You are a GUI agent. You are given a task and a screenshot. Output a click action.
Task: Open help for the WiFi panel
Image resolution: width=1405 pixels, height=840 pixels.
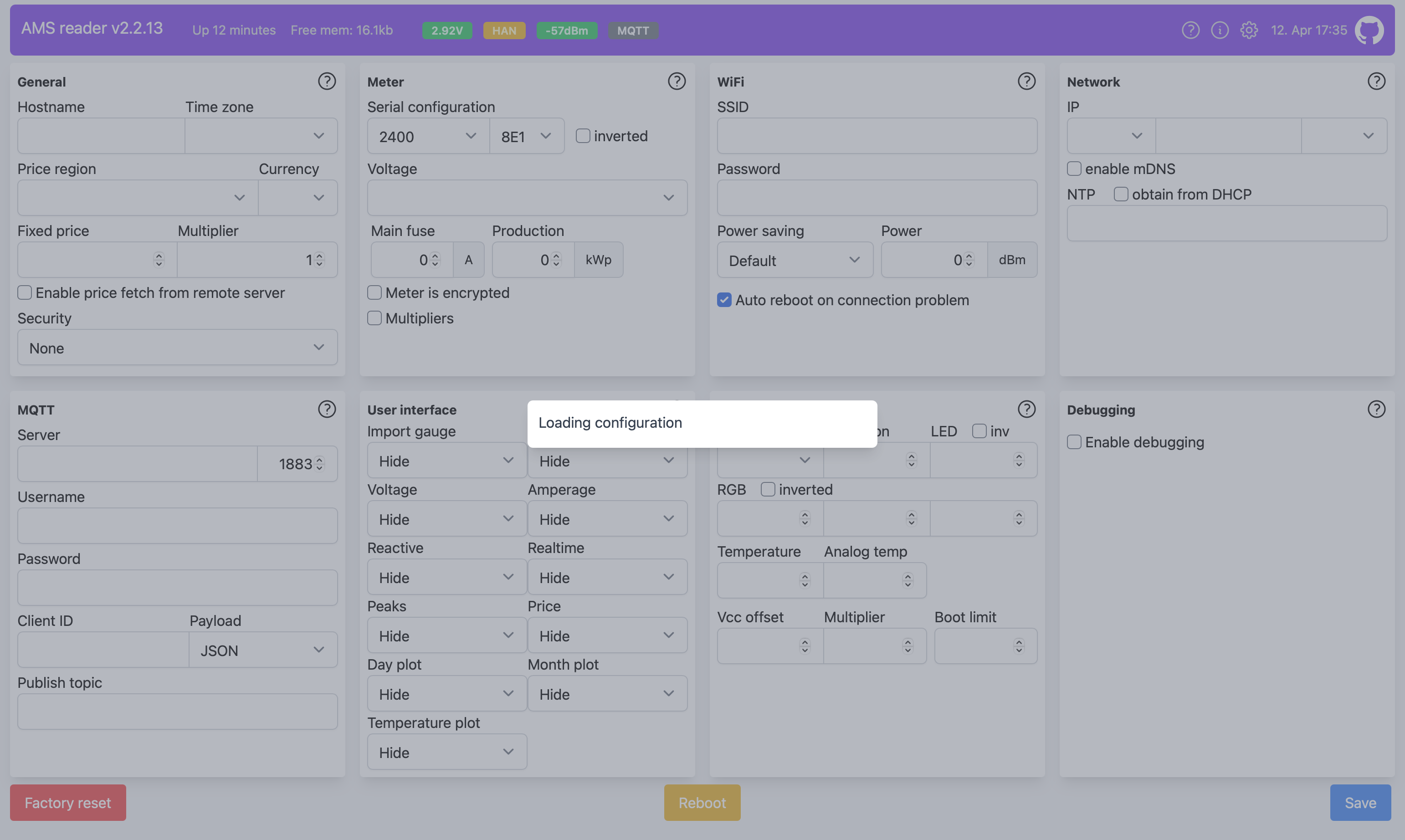(x=1027, y=81)
